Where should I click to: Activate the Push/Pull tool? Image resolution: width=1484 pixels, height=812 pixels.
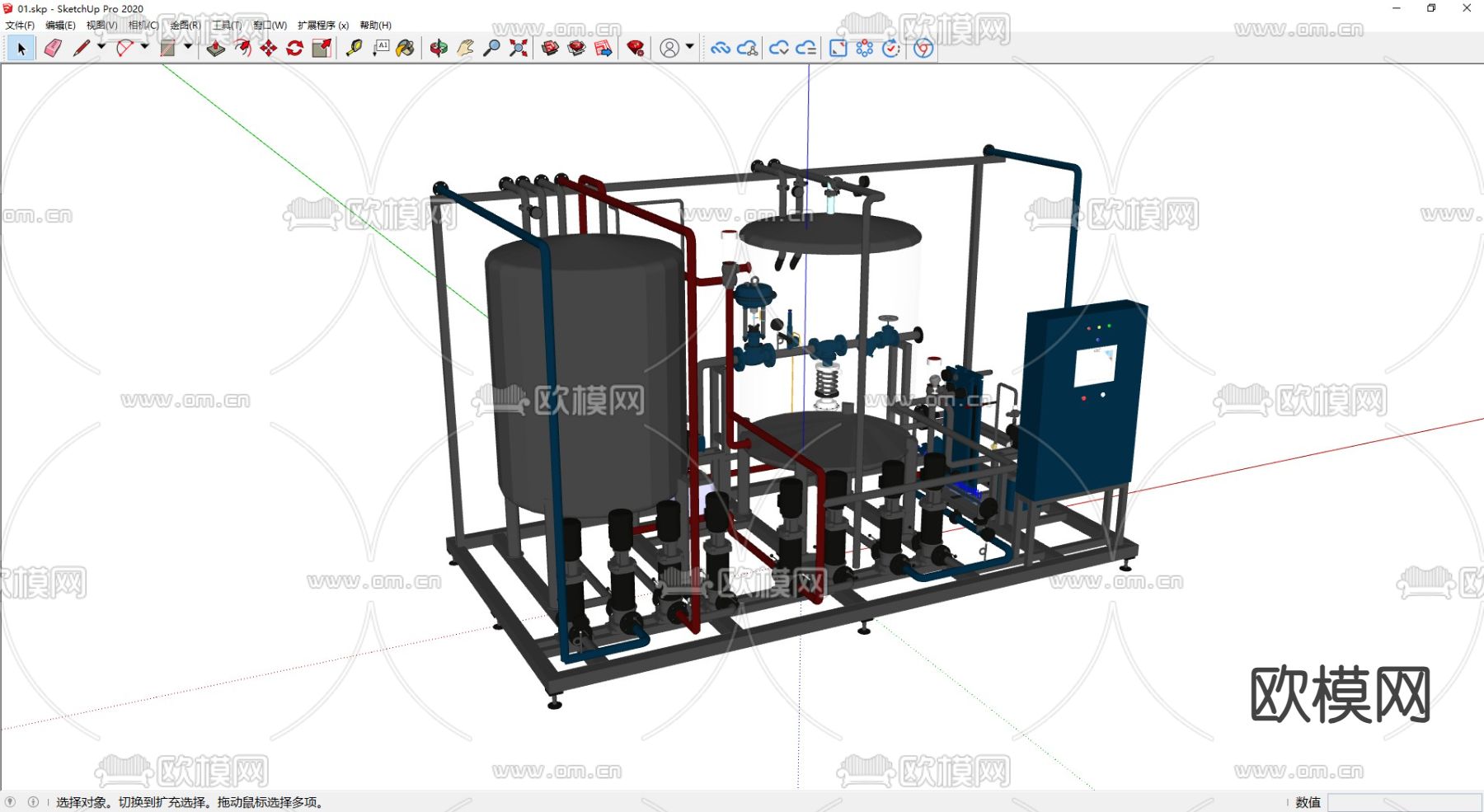click(215, 49)
